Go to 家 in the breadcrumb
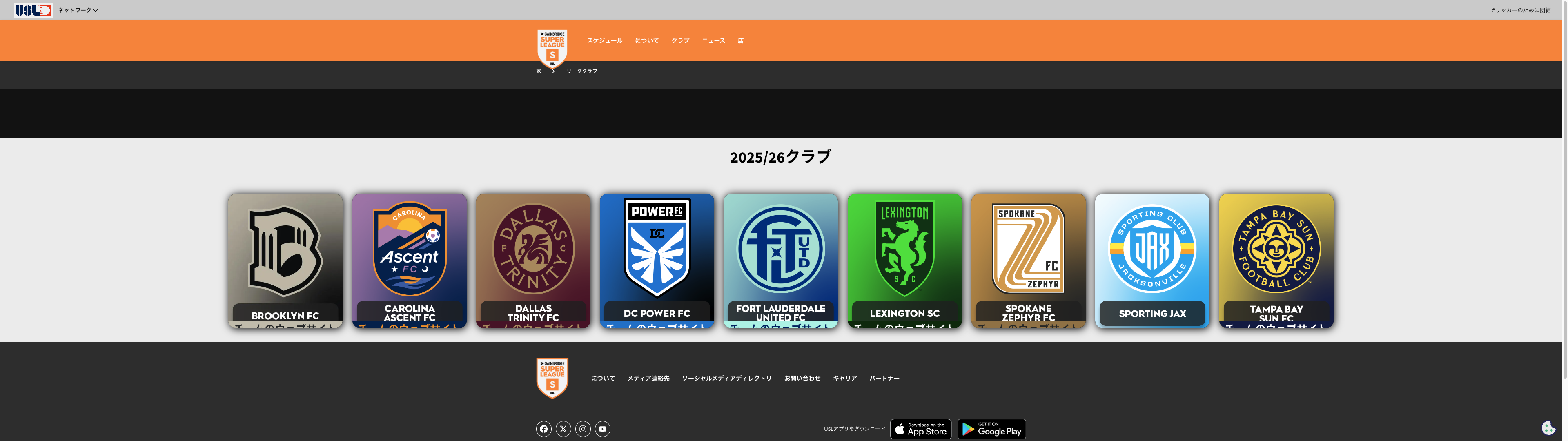Screen dimensions: 1568x441 (x=539, y=71)
